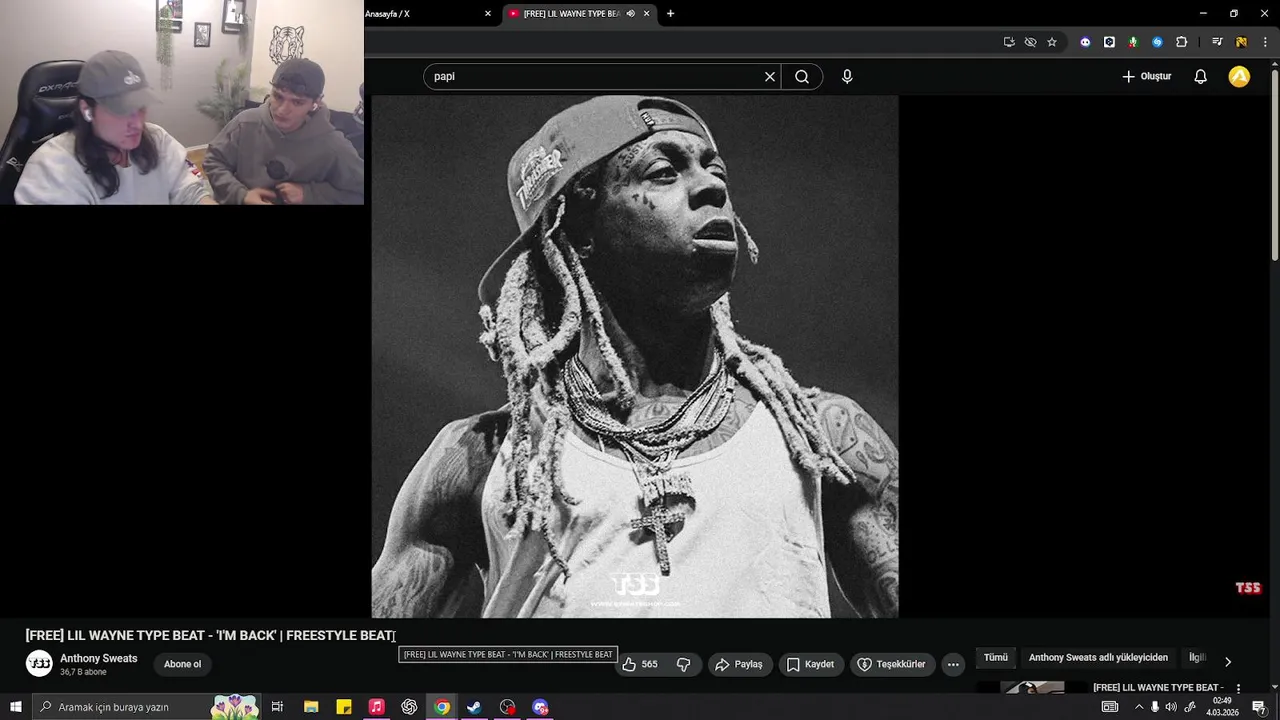Screen dimensions: 1280x720
Task: Open the Oluştur create menu
Action: 1146,76
